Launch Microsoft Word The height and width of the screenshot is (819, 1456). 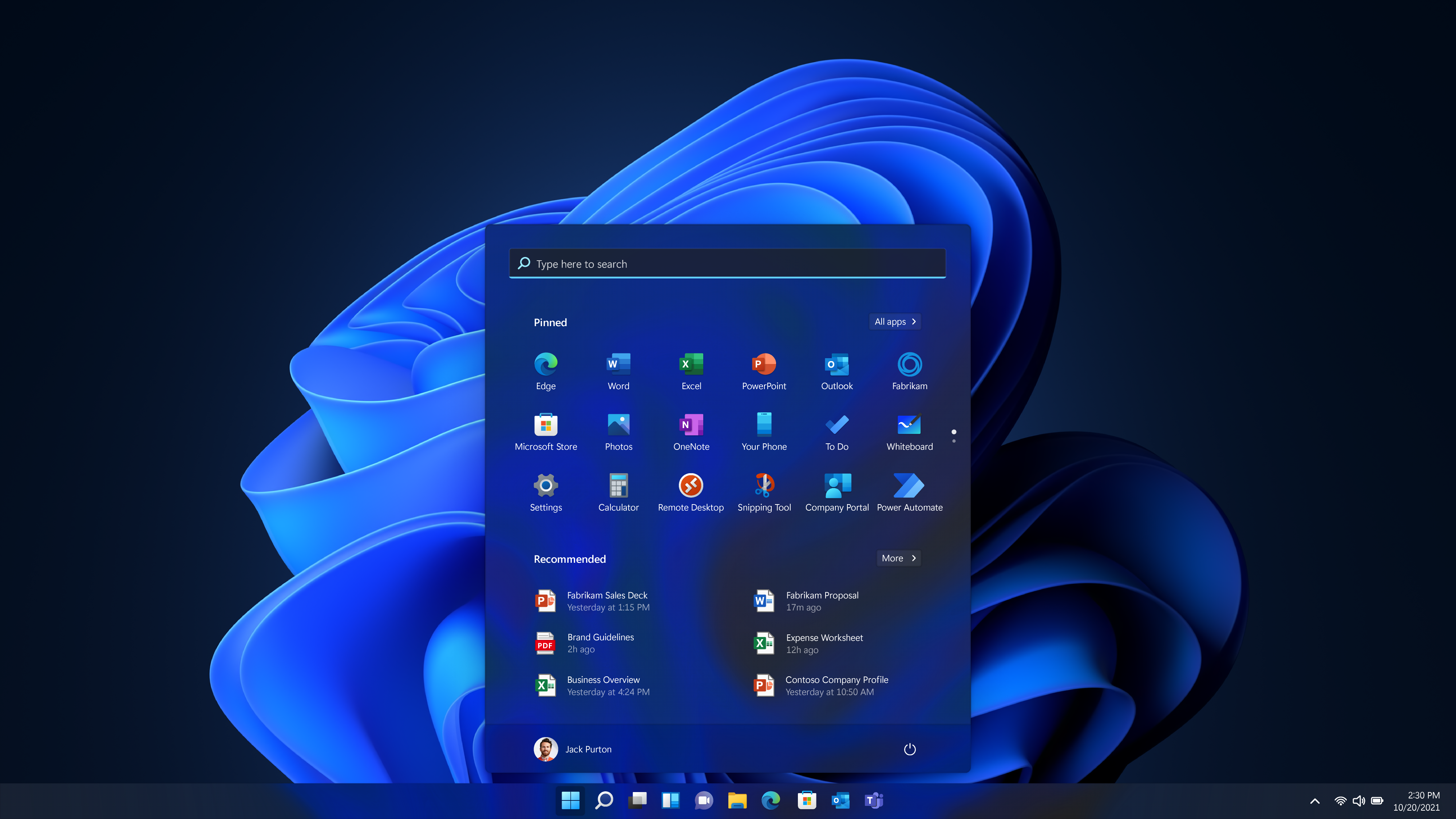[618, 371]
